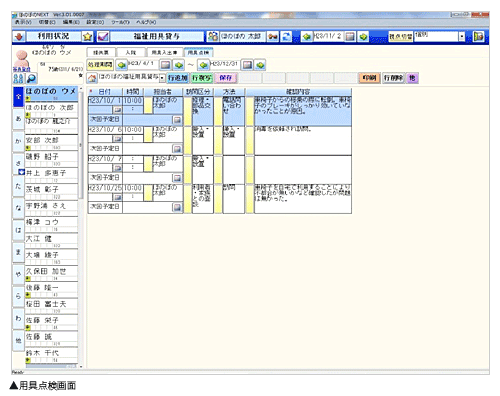Select the か kana index tab
The width and height of the screenshot is (500, 396).
point(19,141)
